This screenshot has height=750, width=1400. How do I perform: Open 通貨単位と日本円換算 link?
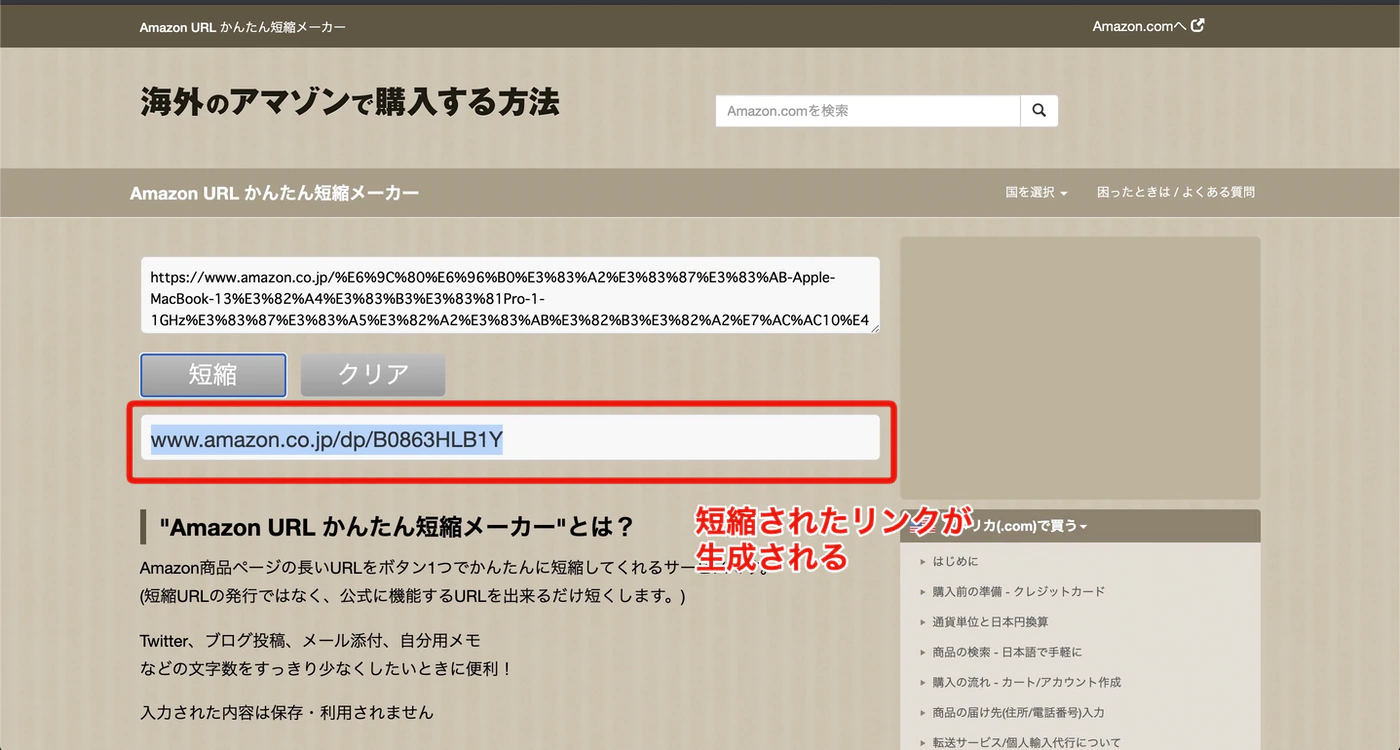click(x=990, y=622)
